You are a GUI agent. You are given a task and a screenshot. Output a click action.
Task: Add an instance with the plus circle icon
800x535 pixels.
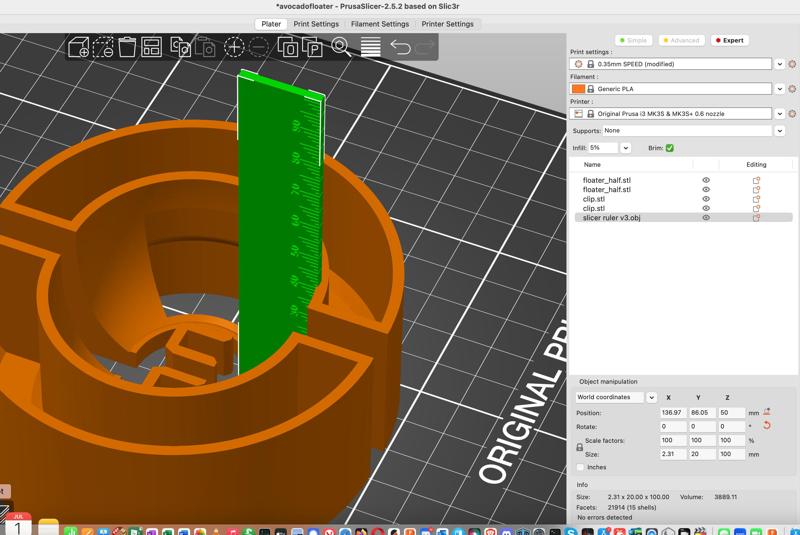coord(234,47)
